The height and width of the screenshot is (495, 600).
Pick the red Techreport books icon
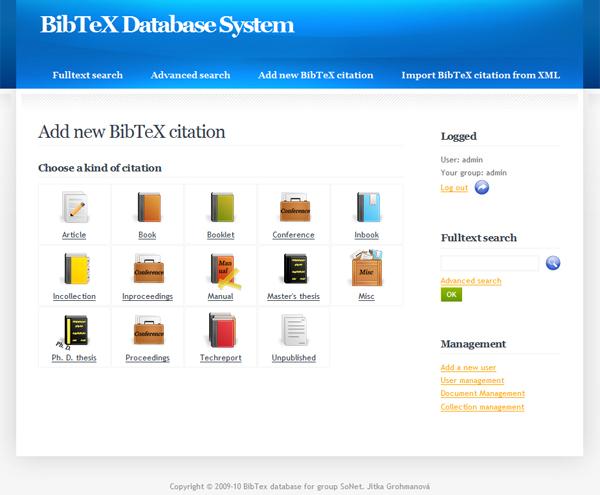(222, 330)
